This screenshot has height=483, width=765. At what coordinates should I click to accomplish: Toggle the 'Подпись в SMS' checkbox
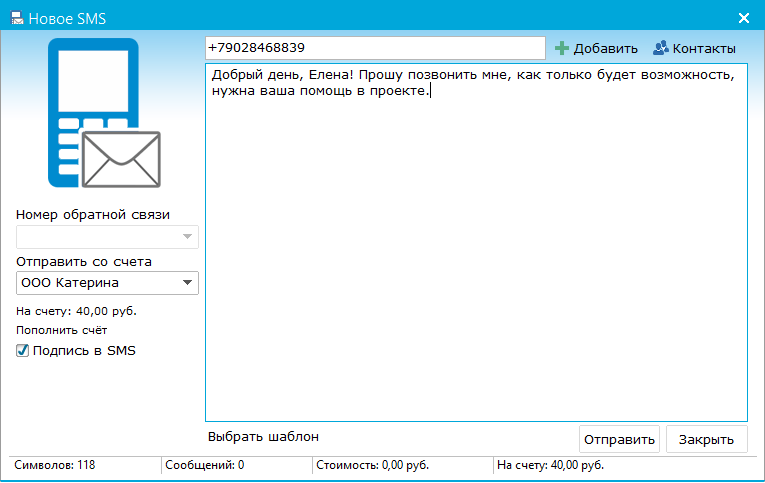point(22,351)
